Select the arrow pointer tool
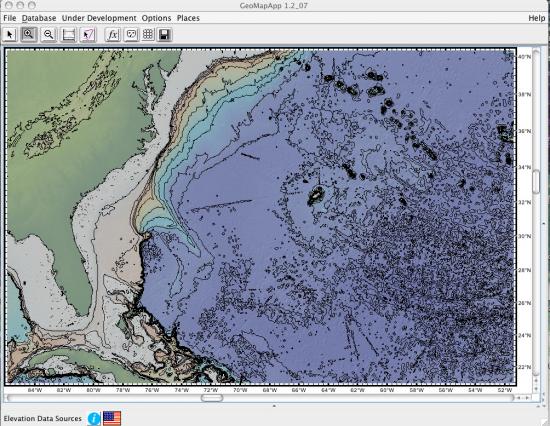550x426 pixels. click(10, 34)
